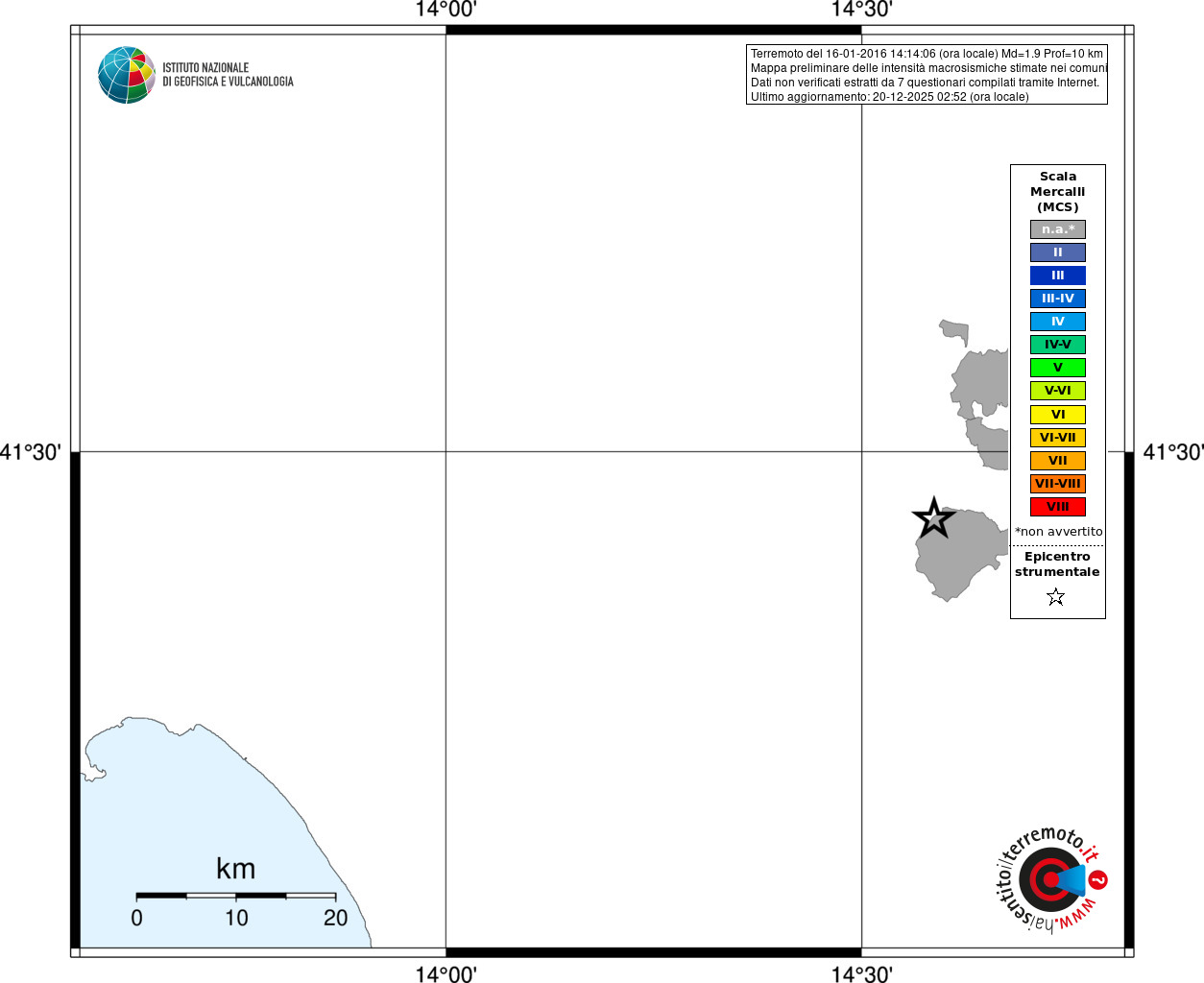The height and width of the screenshot is (983, 1204).
Task: Select the orange MCS VII legend swatch
Action: click(x=1058, y=461)
